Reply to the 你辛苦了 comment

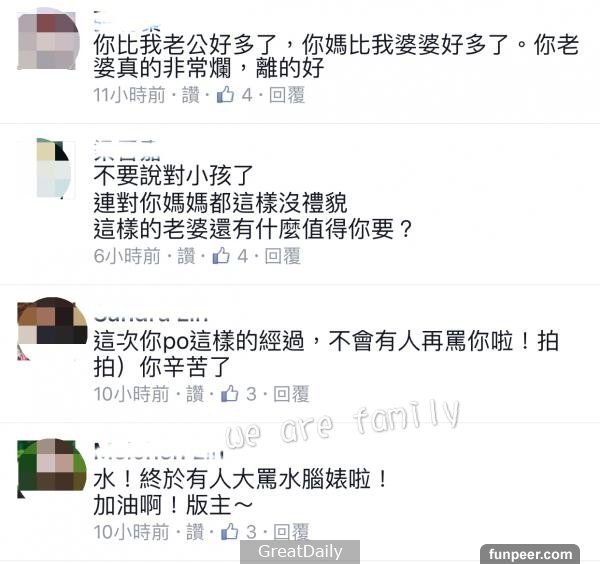click(x=291, y=394)
